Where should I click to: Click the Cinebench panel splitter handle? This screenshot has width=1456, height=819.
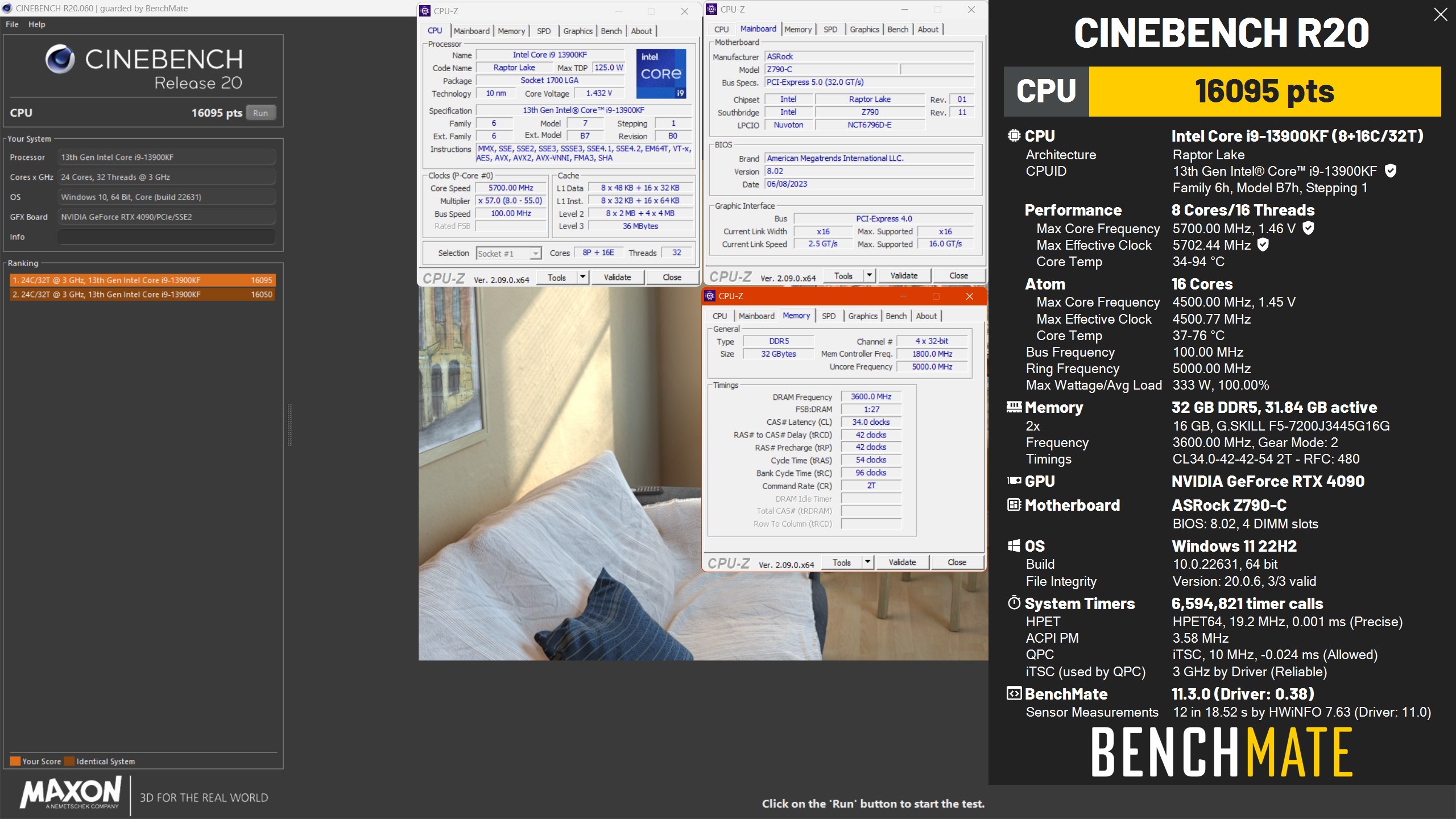(x=290, y=425)
